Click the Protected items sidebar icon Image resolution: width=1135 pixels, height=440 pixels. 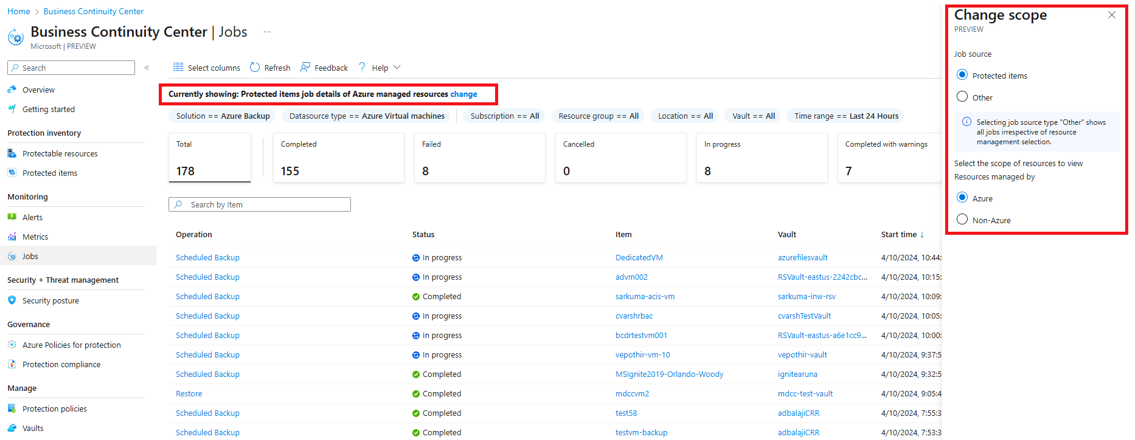point(12,173)
